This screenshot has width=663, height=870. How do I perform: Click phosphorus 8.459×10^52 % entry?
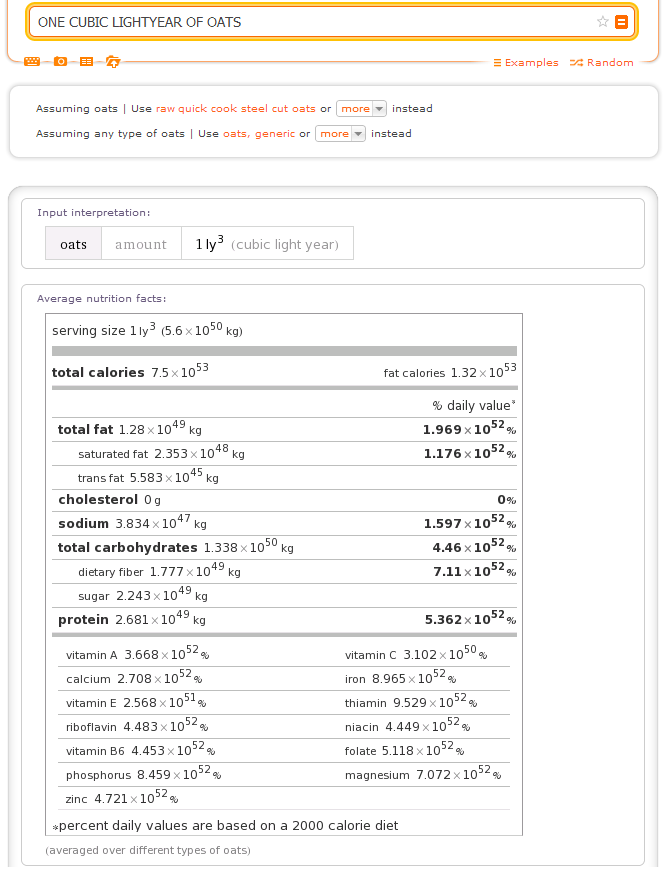144,774
